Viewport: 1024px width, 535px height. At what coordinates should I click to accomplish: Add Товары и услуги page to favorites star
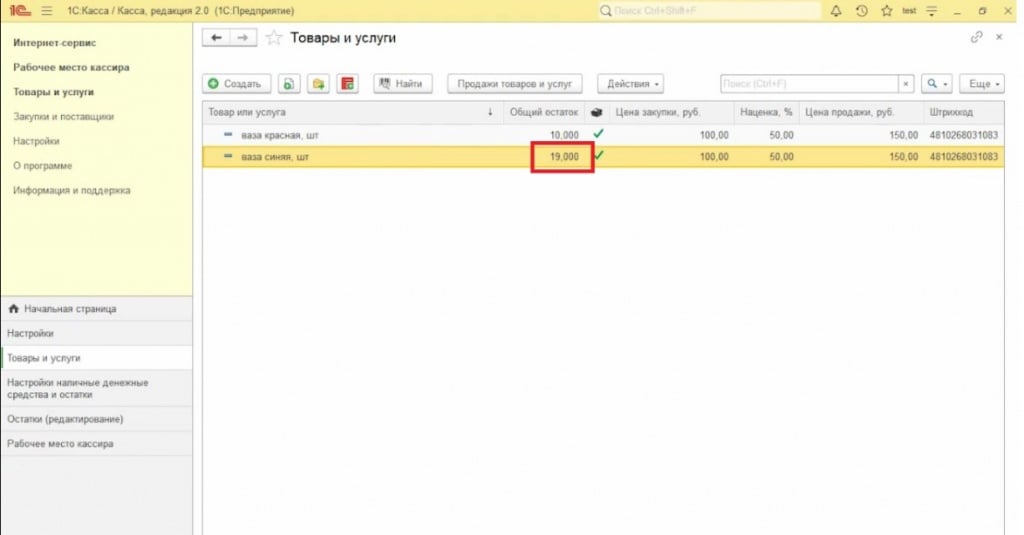point(274,38)
